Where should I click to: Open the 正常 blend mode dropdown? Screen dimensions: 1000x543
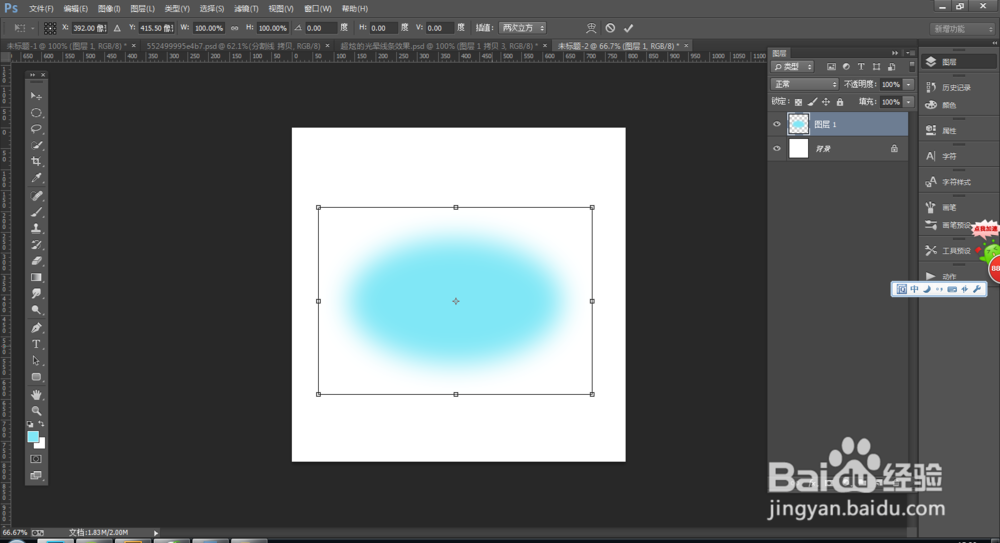click(804, 84)
